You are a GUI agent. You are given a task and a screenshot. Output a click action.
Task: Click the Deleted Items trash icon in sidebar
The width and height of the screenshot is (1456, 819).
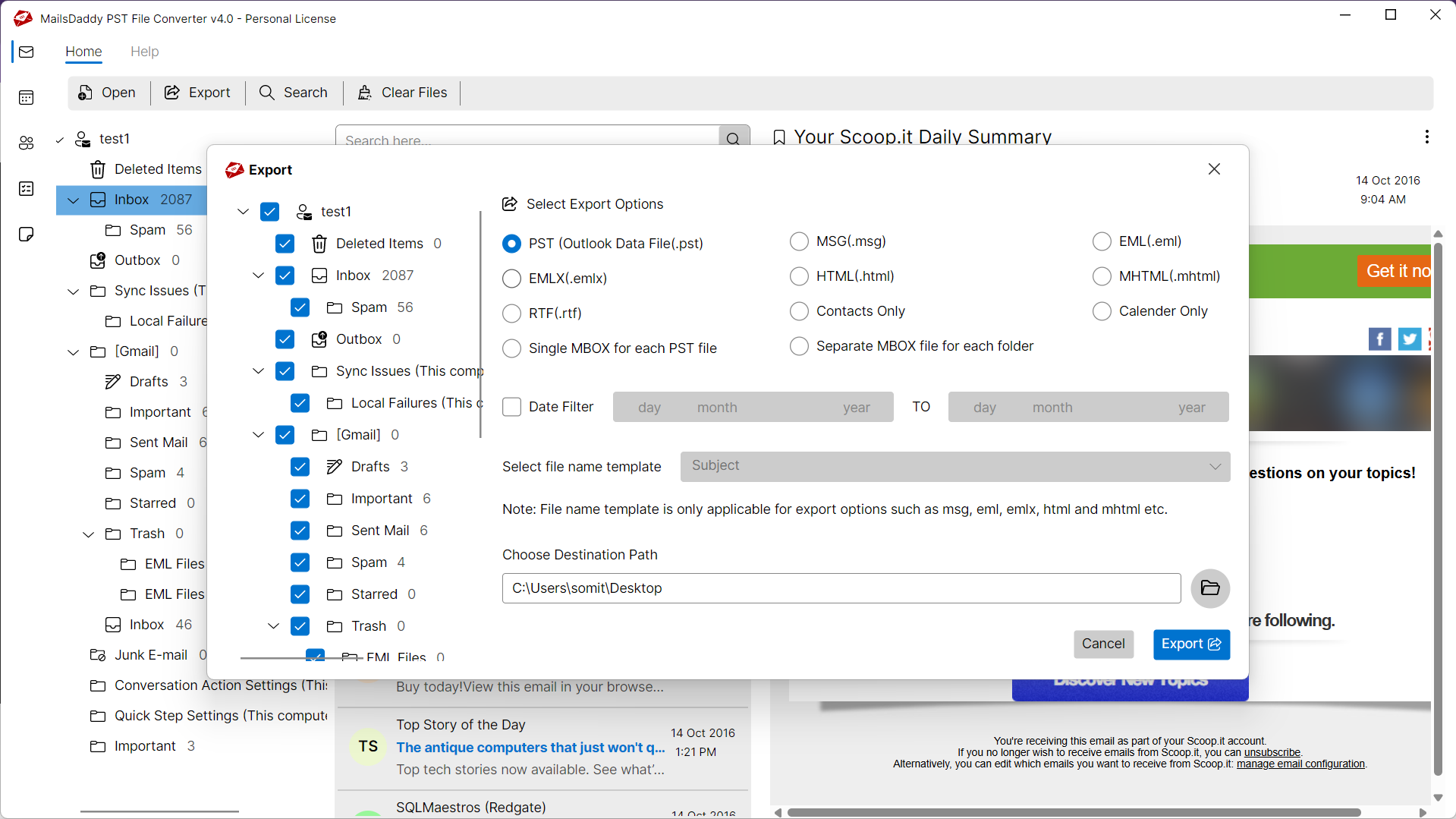pos(98,169)
